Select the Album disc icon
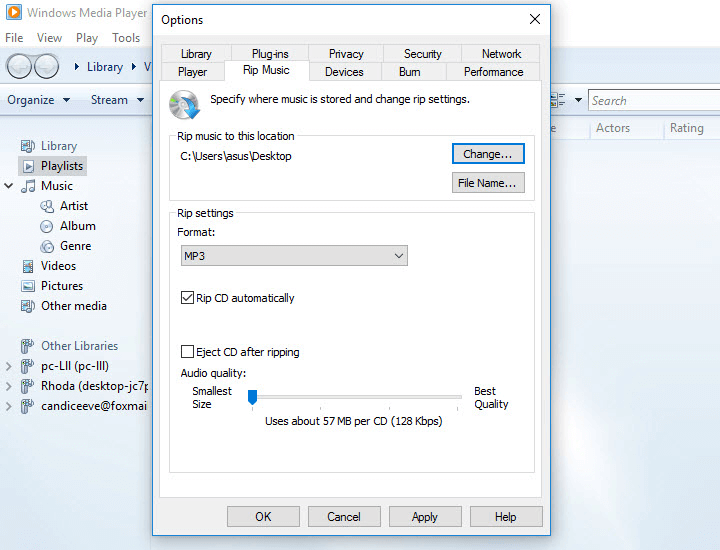This screenshot has height=550, width=720. click(47, 226)
